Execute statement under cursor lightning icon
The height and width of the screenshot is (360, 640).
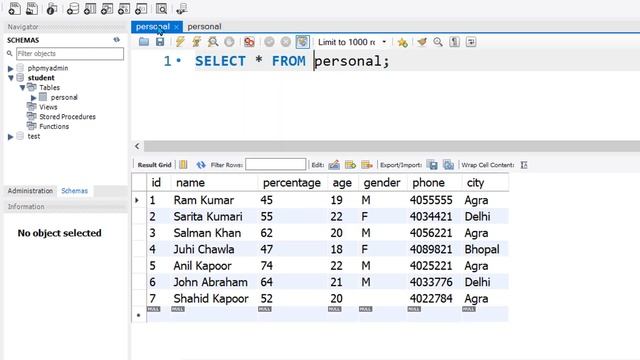[x=196, y=42]
